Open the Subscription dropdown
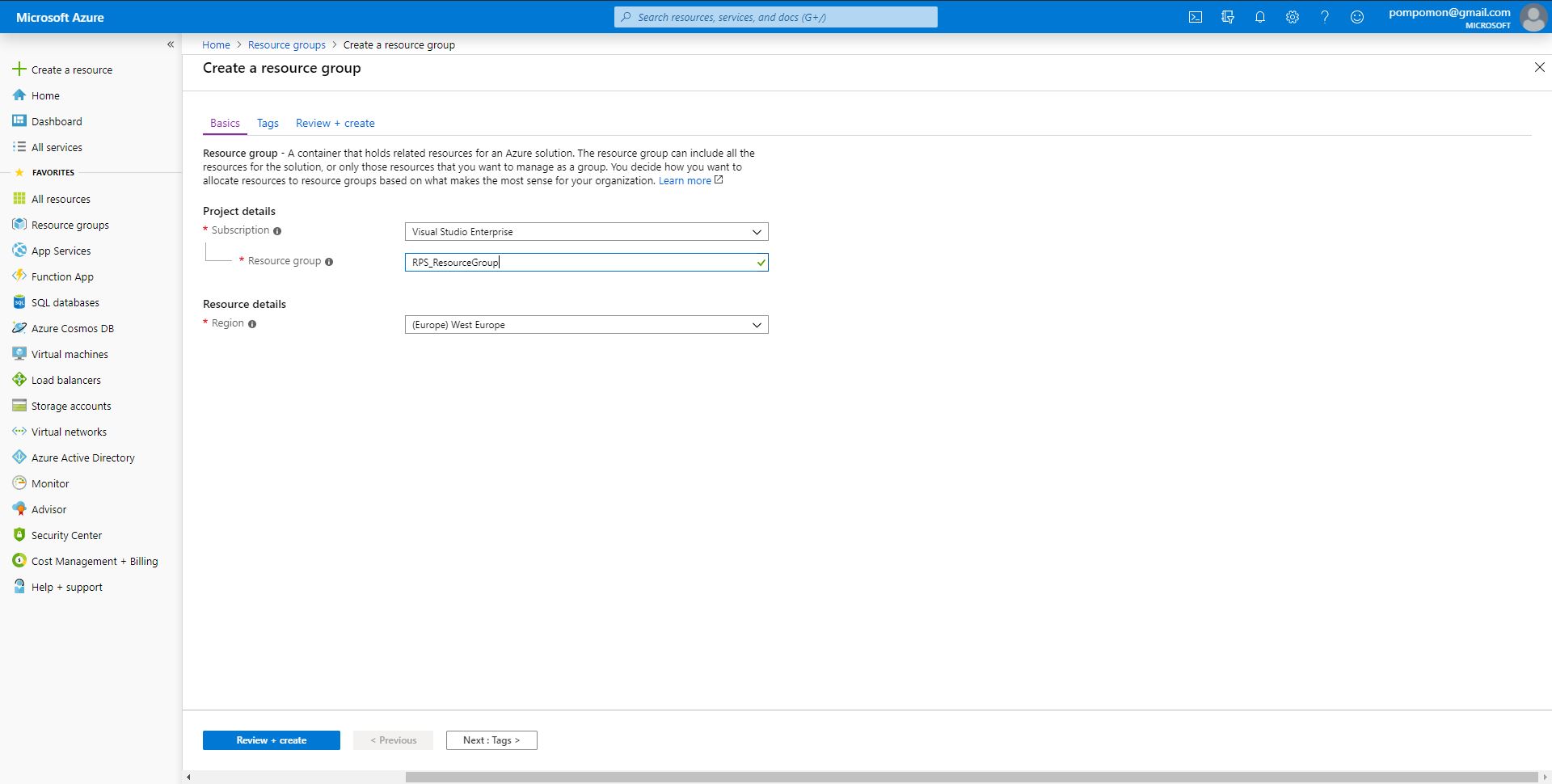This screenshot has height=784, width=1552. pos(586,232)
